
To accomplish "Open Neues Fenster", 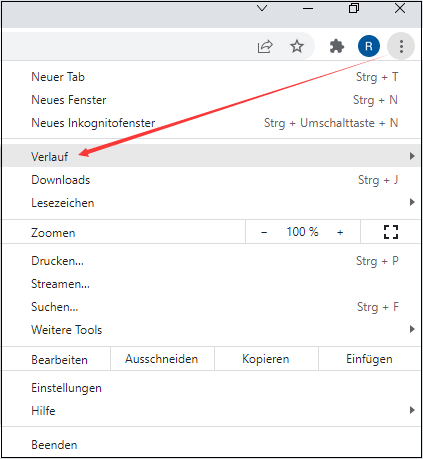I will pyautogui.click(x=211, y=100).
